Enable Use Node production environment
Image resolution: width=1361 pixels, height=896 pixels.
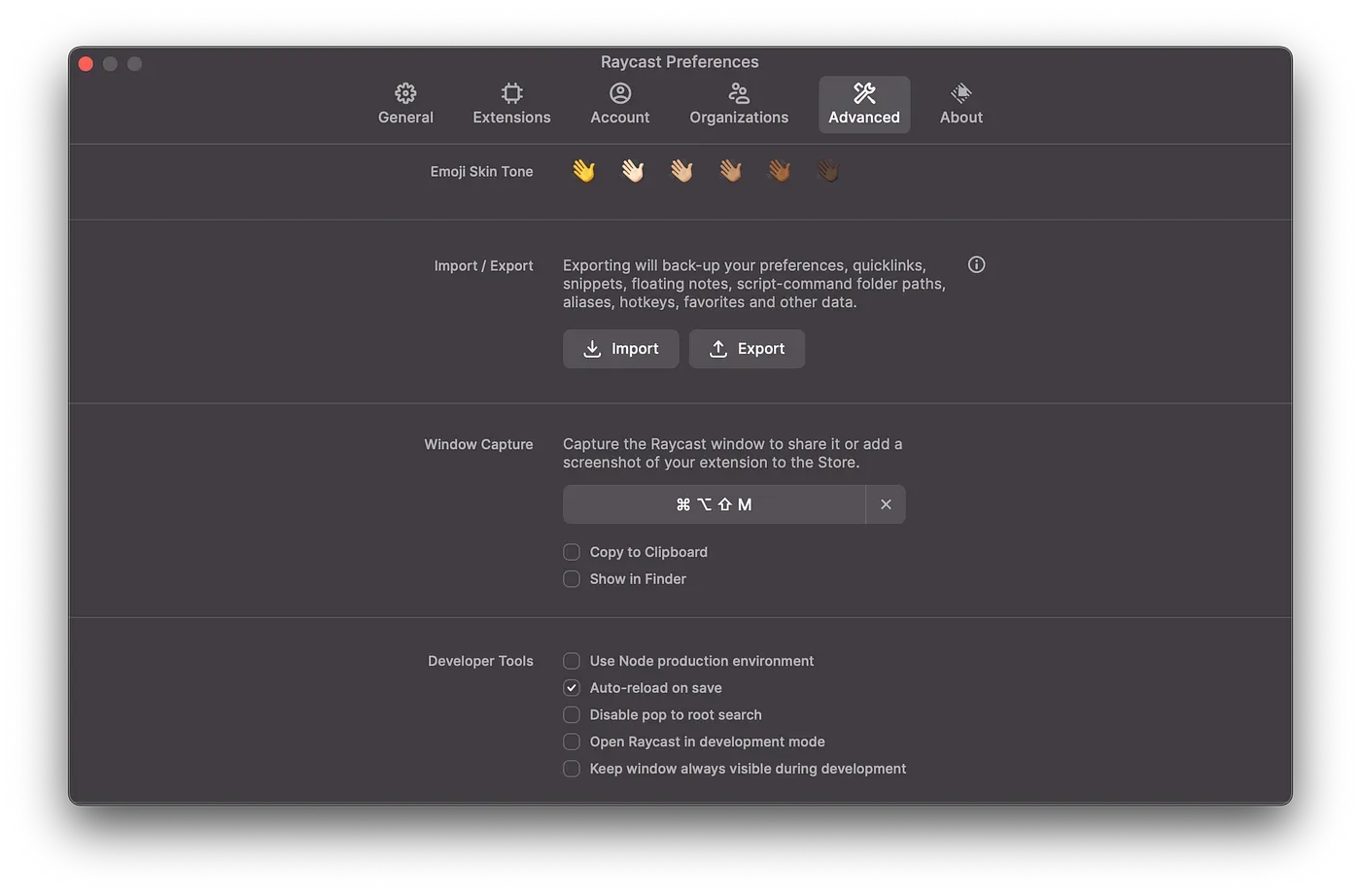572,661
